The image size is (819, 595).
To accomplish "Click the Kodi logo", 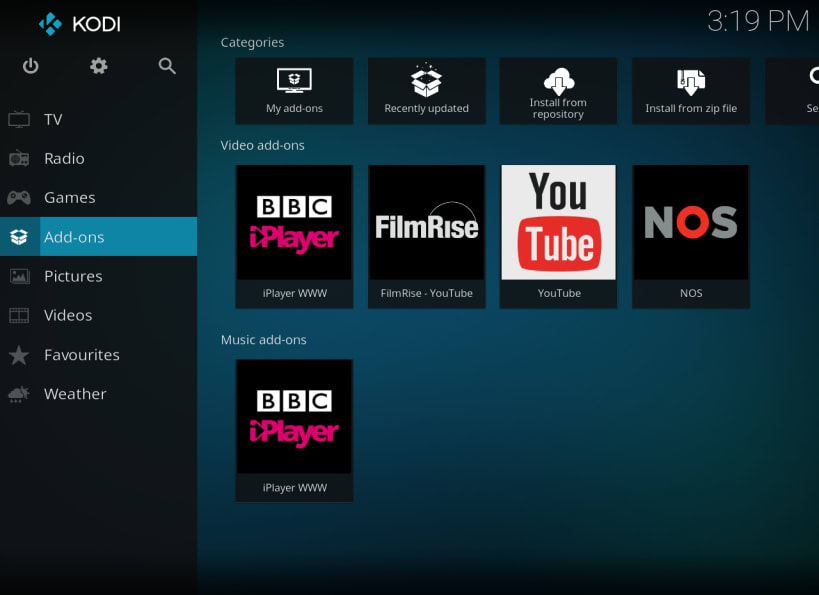I will pos(79,24).
